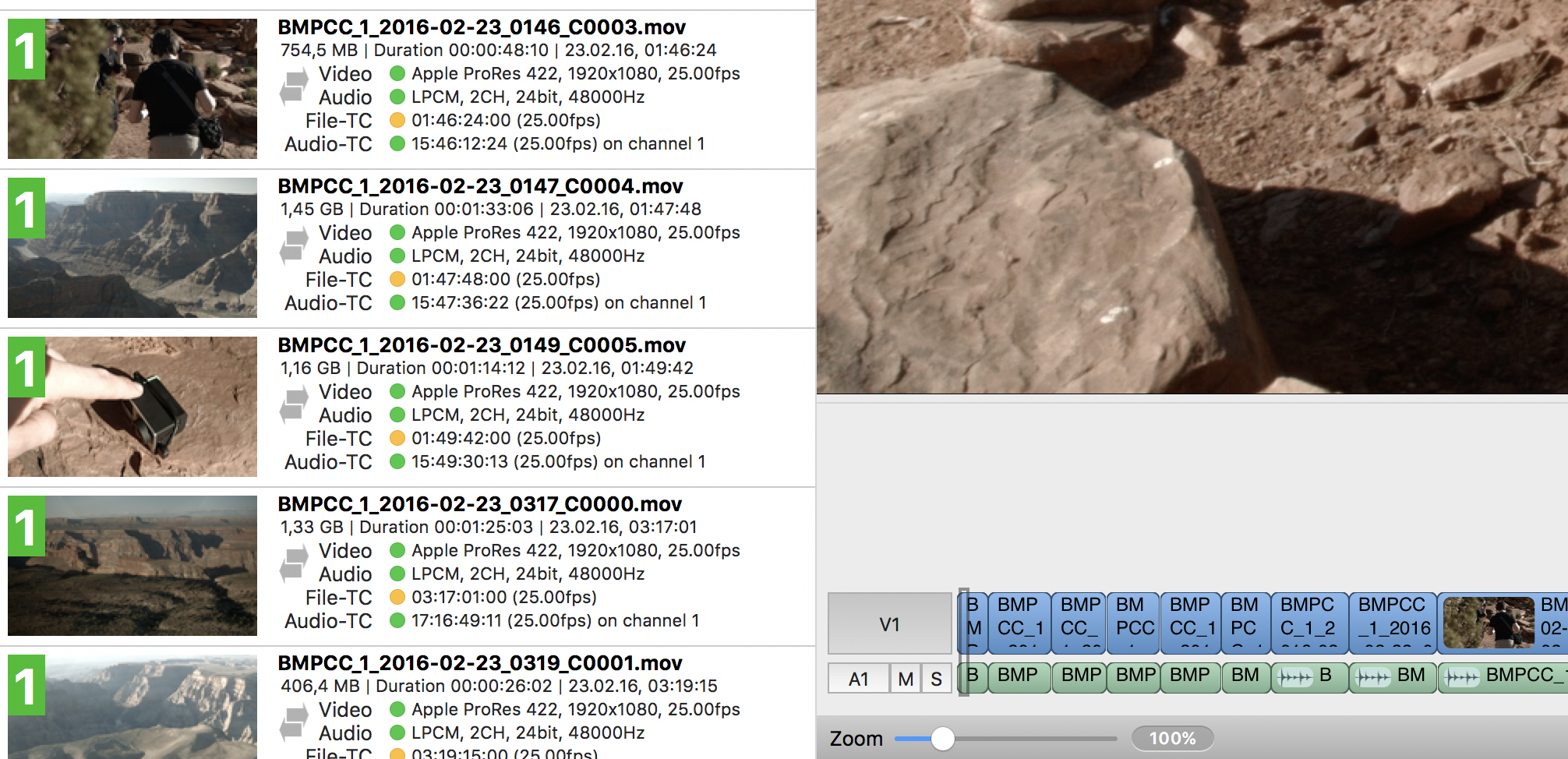Click the sync link icon for the 0149_C0005 clip
Viewport: 1568px width, 759px height.
[294, 404]
